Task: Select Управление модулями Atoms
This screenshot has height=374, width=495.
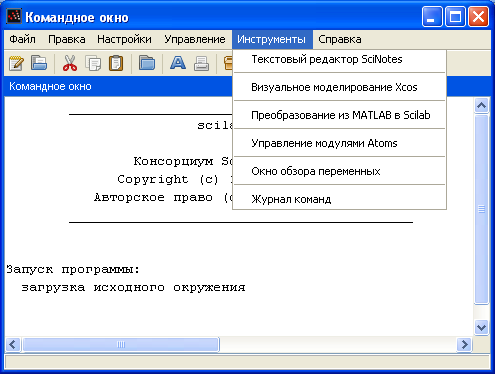Action: [339, 143]
